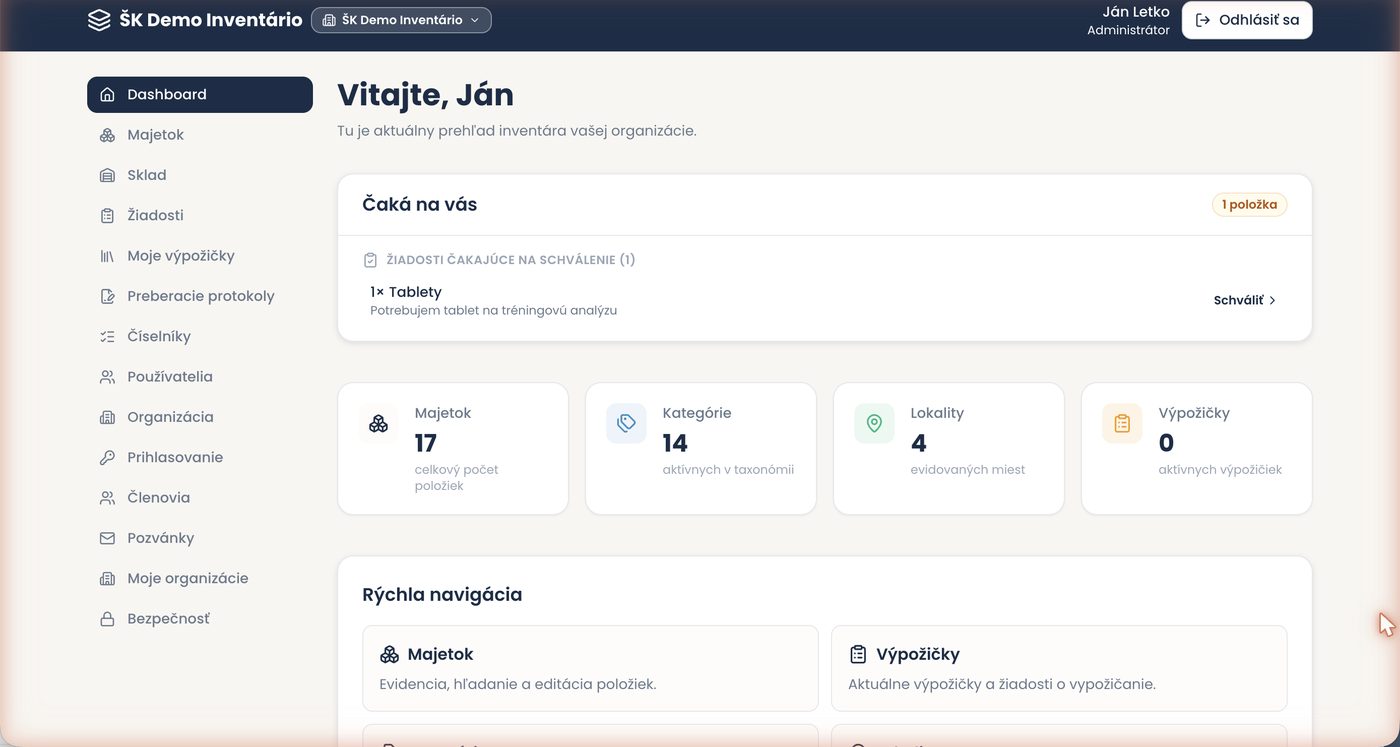The width and height of the screenshot is (1400, 747).
Task: Select Prihlasovanie in sidebar
Action: click(x=200, y=457)
